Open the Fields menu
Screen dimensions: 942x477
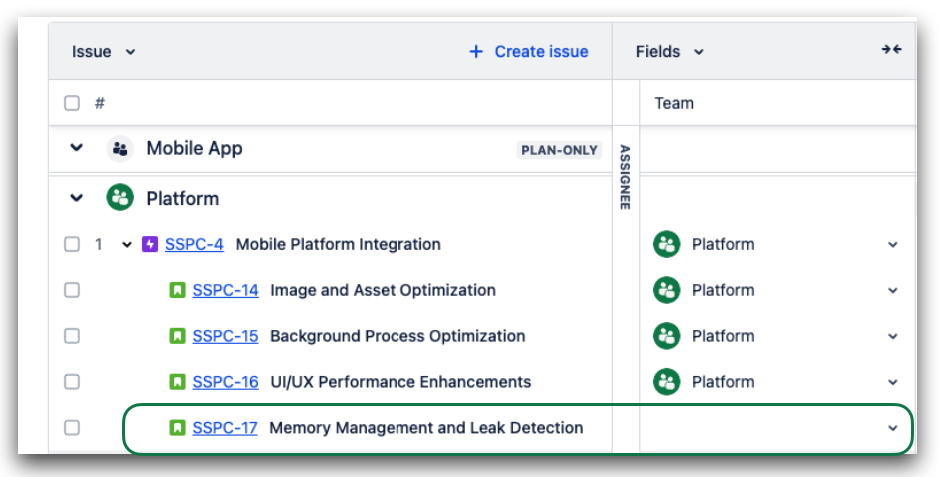point(669,52)
